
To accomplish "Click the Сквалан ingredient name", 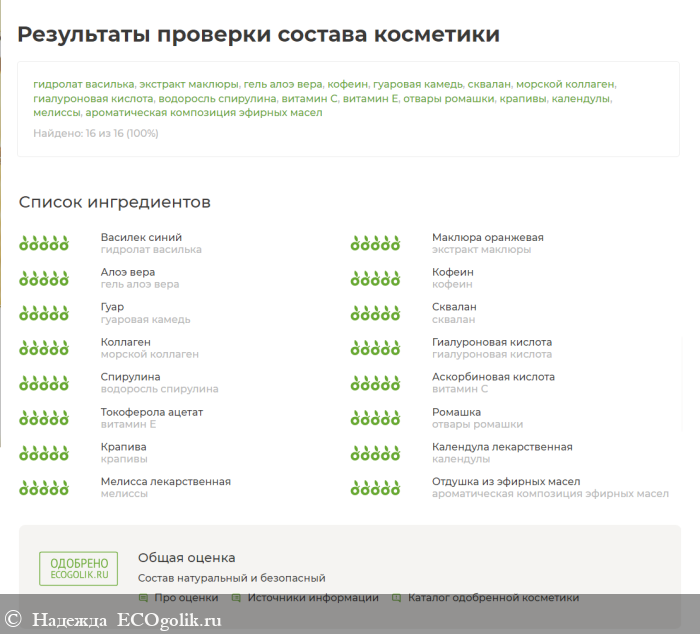I will [454, 307].
